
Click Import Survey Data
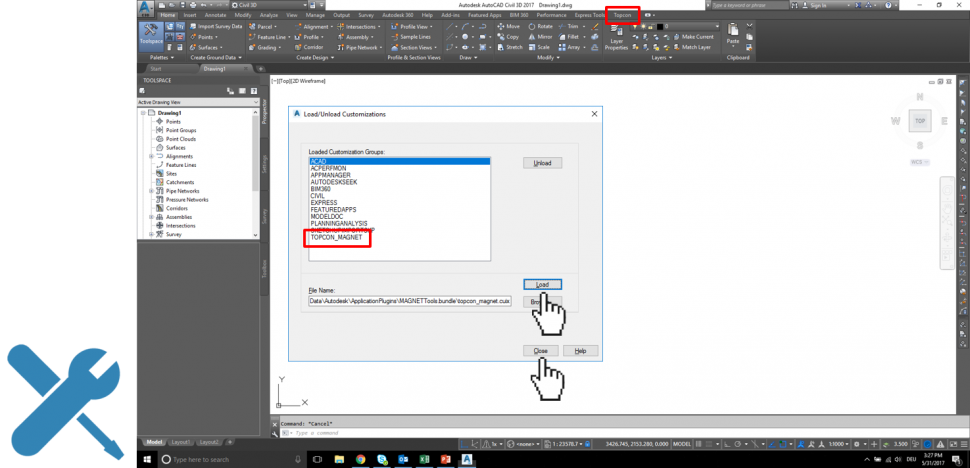pyautogui.click(x=215, y=27)
